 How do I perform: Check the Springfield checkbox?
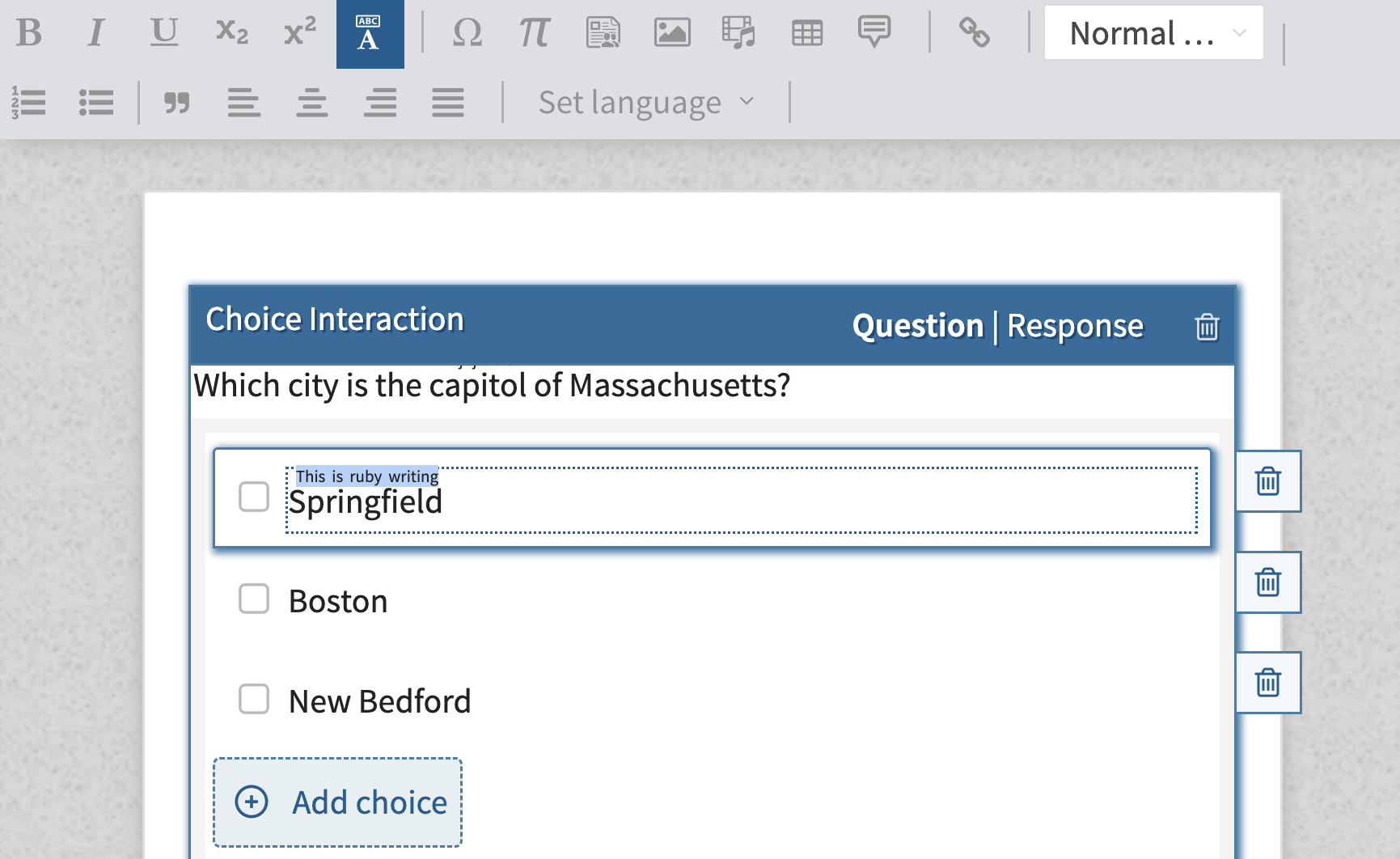(254, 497)
